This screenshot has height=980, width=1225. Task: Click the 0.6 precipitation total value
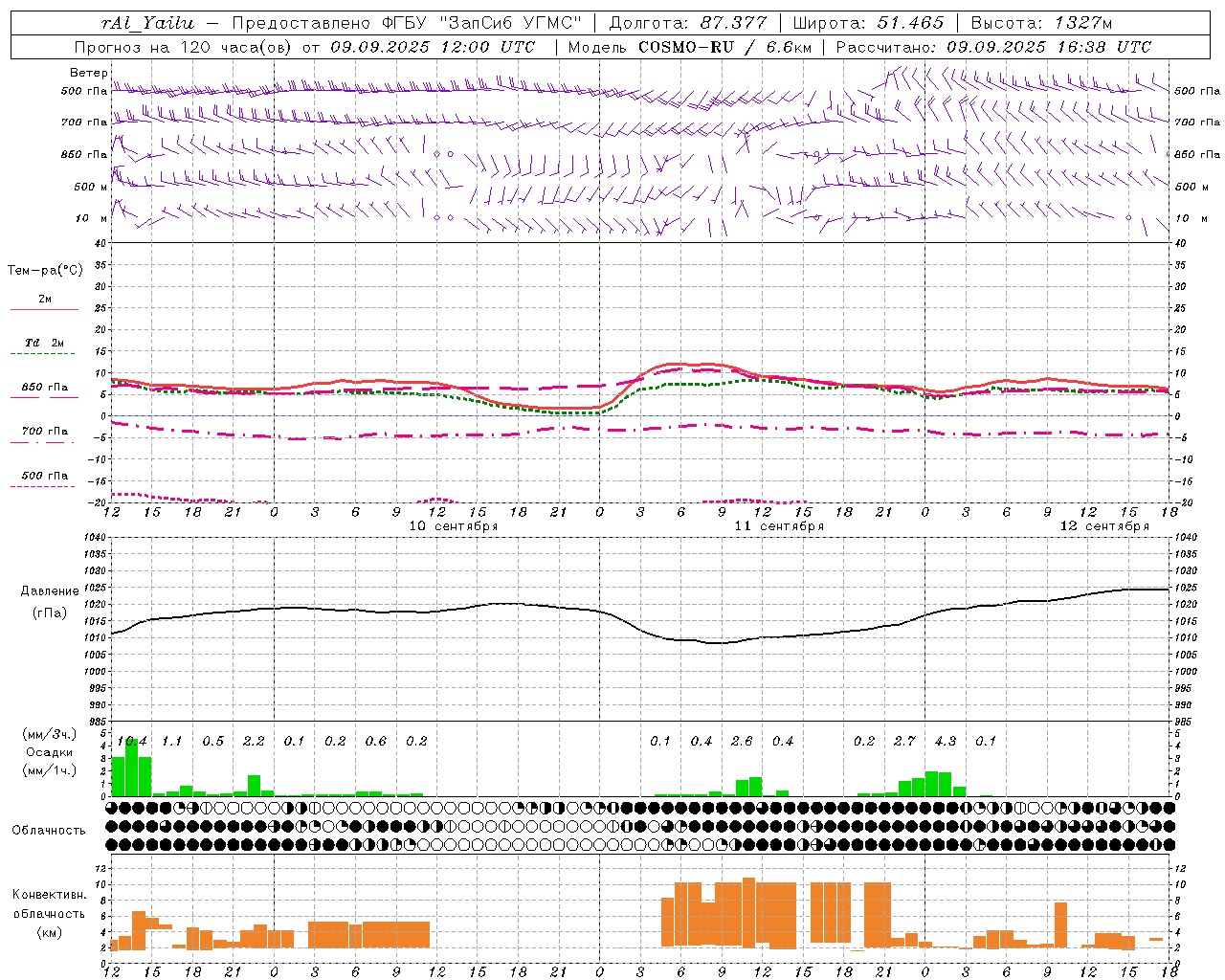pos(376,742)
